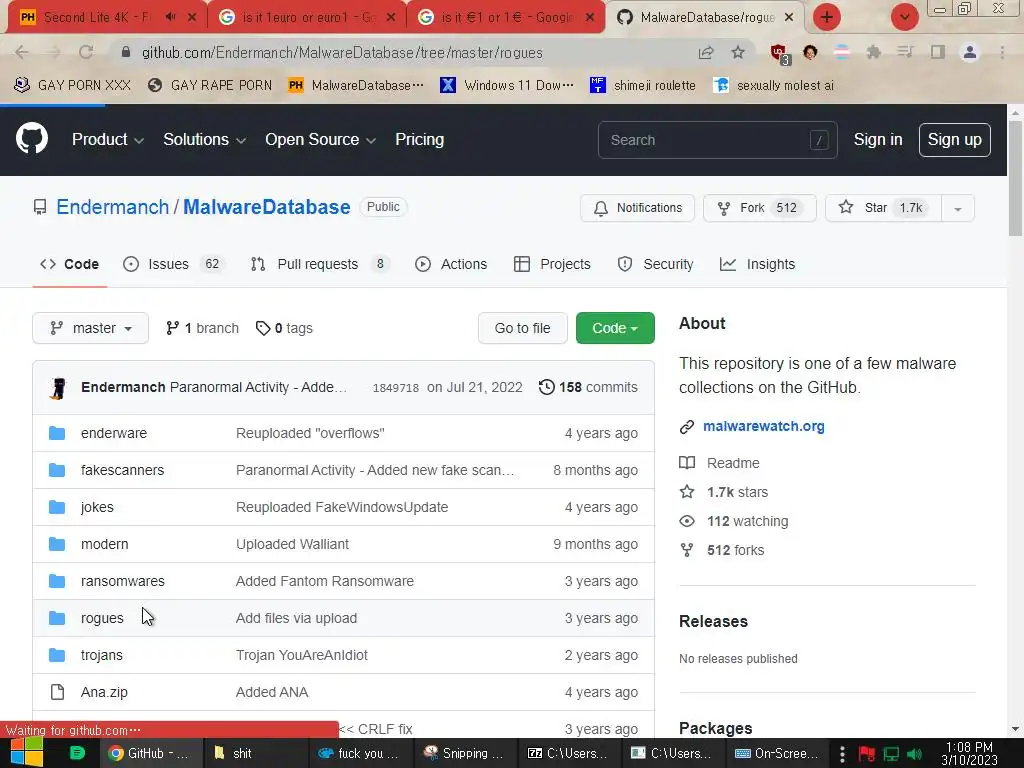Viewport: 1024px width, 768px height.
Task: View the 1 branch link
Action: 202,328
